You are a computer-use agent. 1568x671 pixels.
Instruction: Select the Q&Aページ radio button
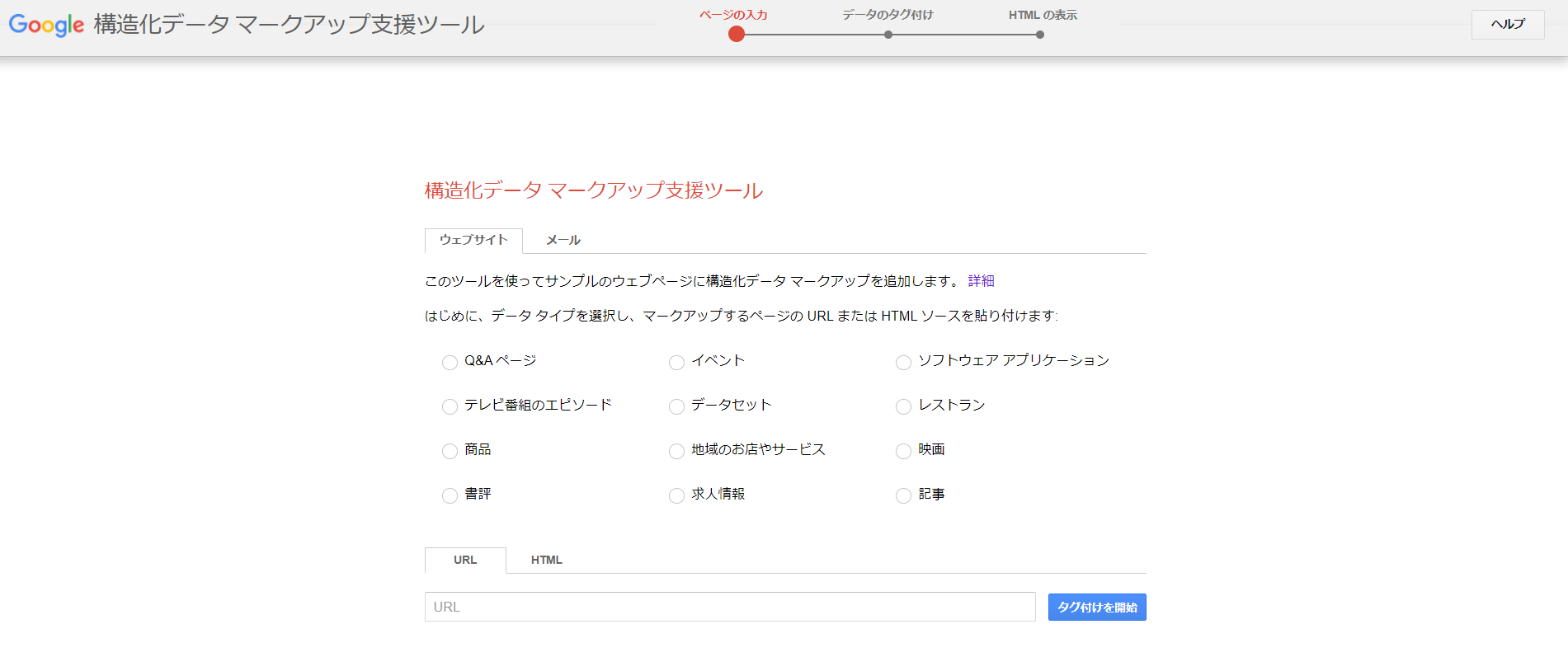tap(450, 363)
